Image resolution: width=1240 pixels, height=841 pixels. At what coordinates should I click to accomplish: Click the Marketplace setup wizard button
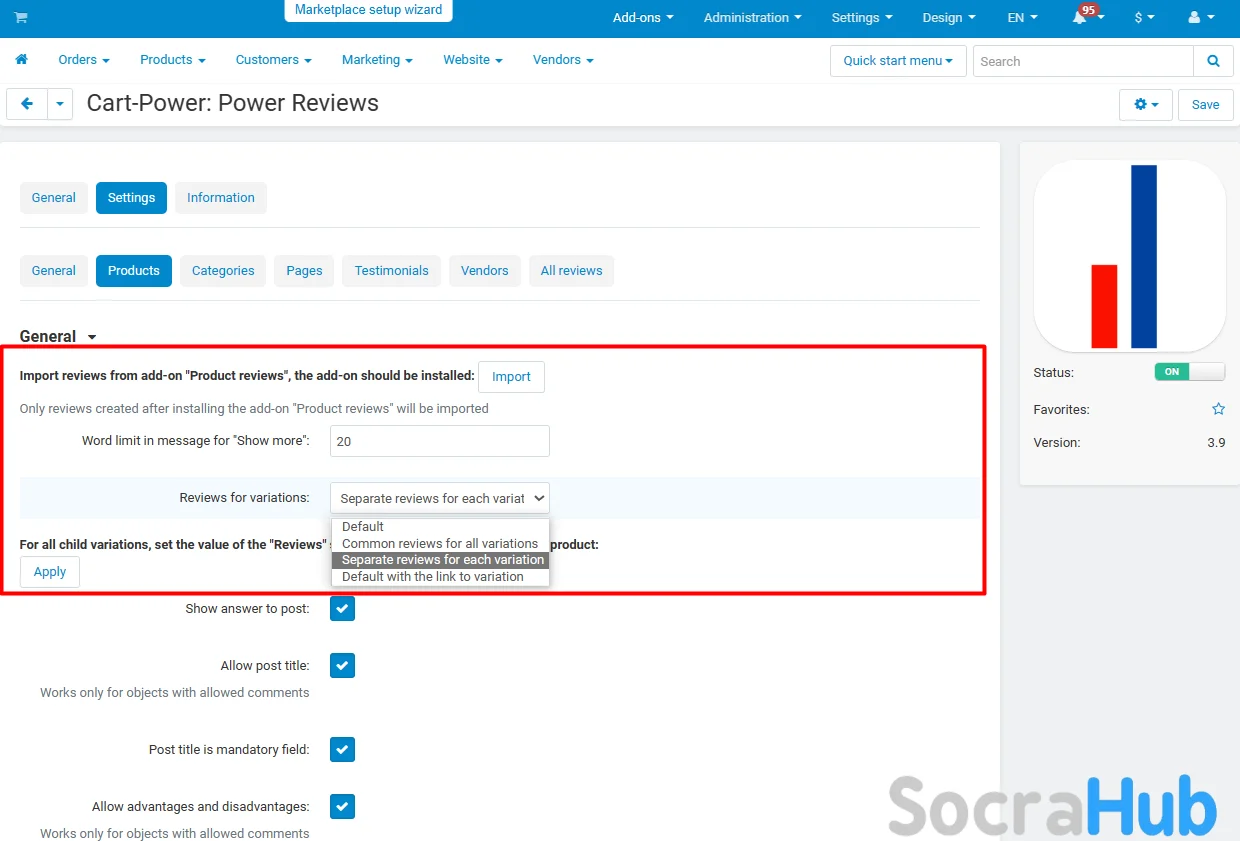[369, 10]
